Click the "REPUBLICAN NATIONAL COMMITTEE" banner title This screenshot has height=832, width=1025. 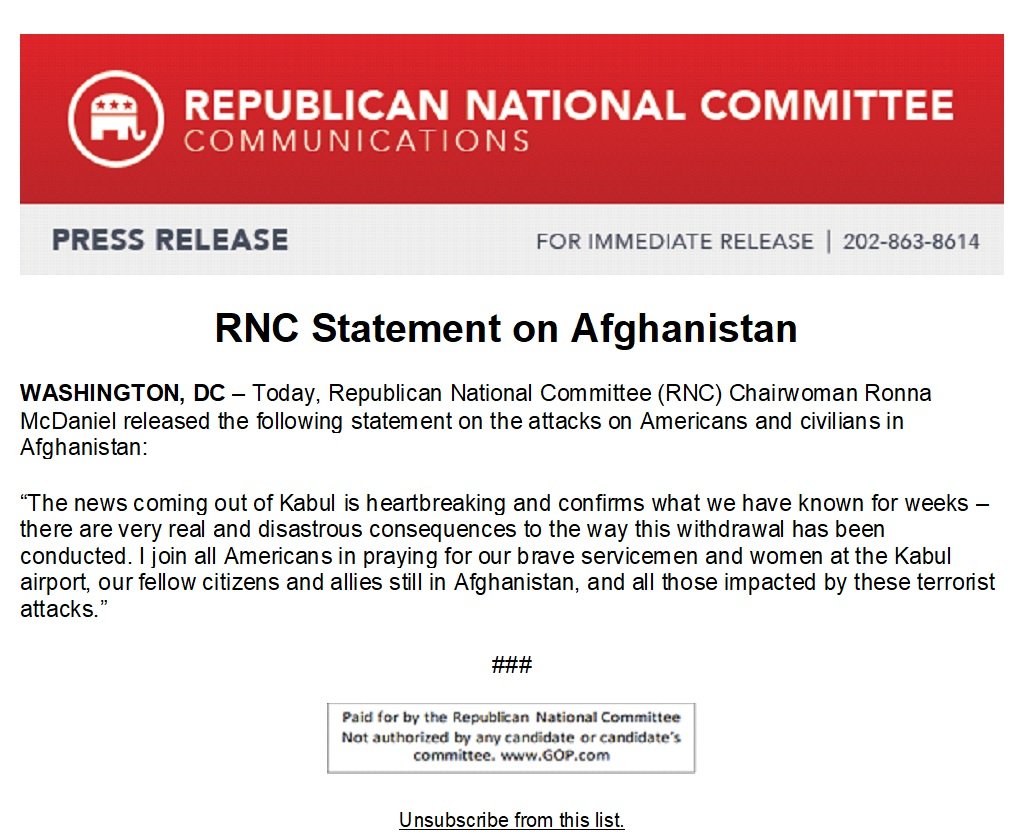tap(567, 105)
